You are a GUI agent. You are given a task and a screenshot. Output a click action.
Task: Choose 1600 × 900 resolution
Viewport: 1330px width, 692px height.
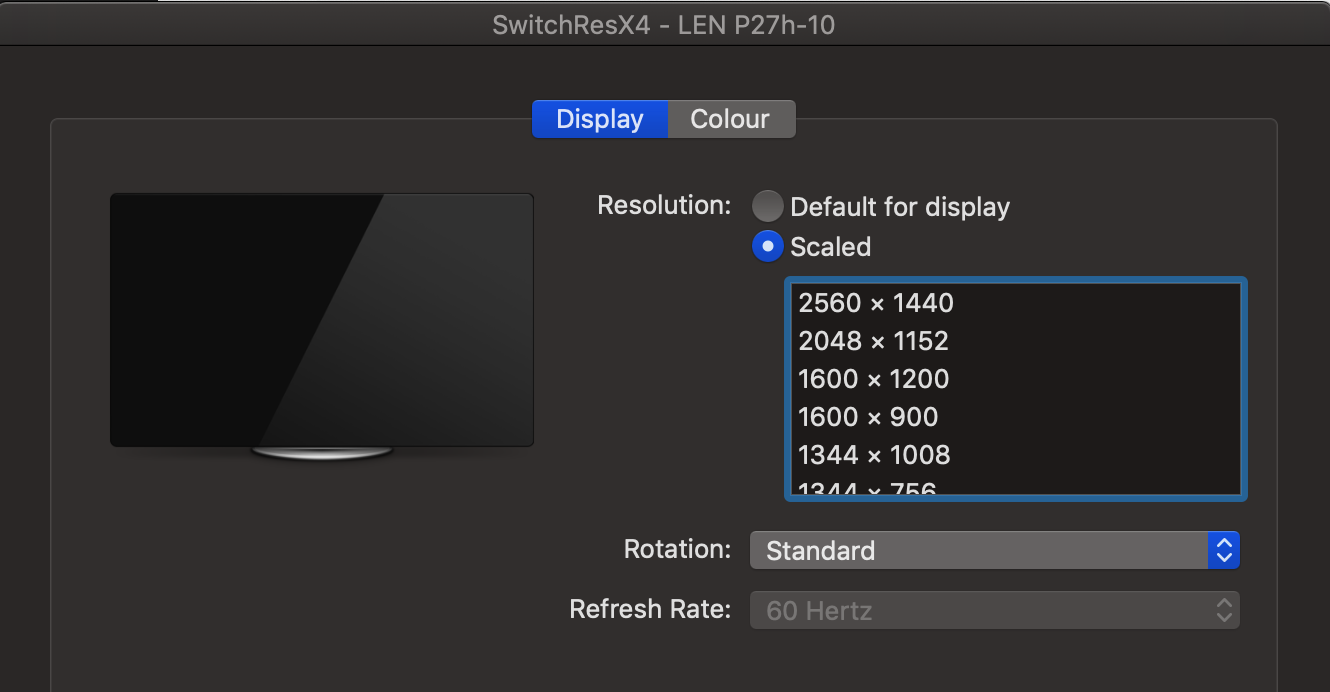point(1015,417)
